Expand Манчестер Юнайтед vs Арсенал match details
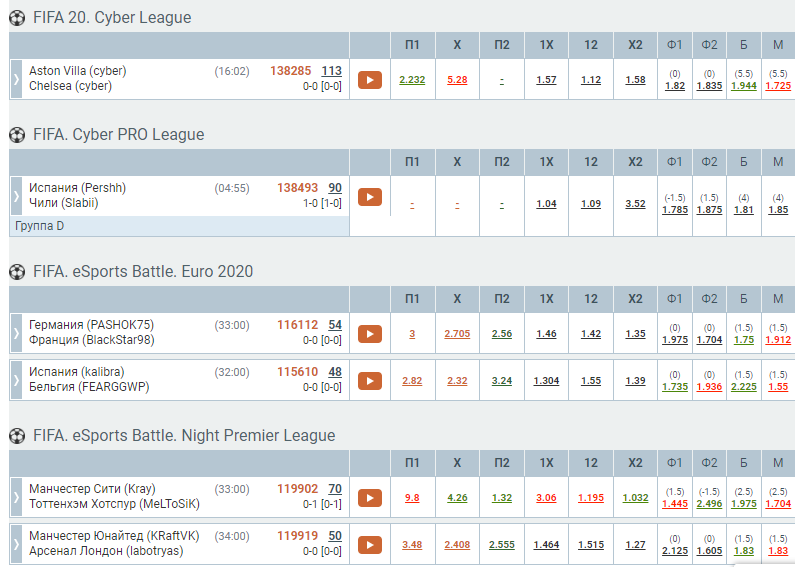 16,544
